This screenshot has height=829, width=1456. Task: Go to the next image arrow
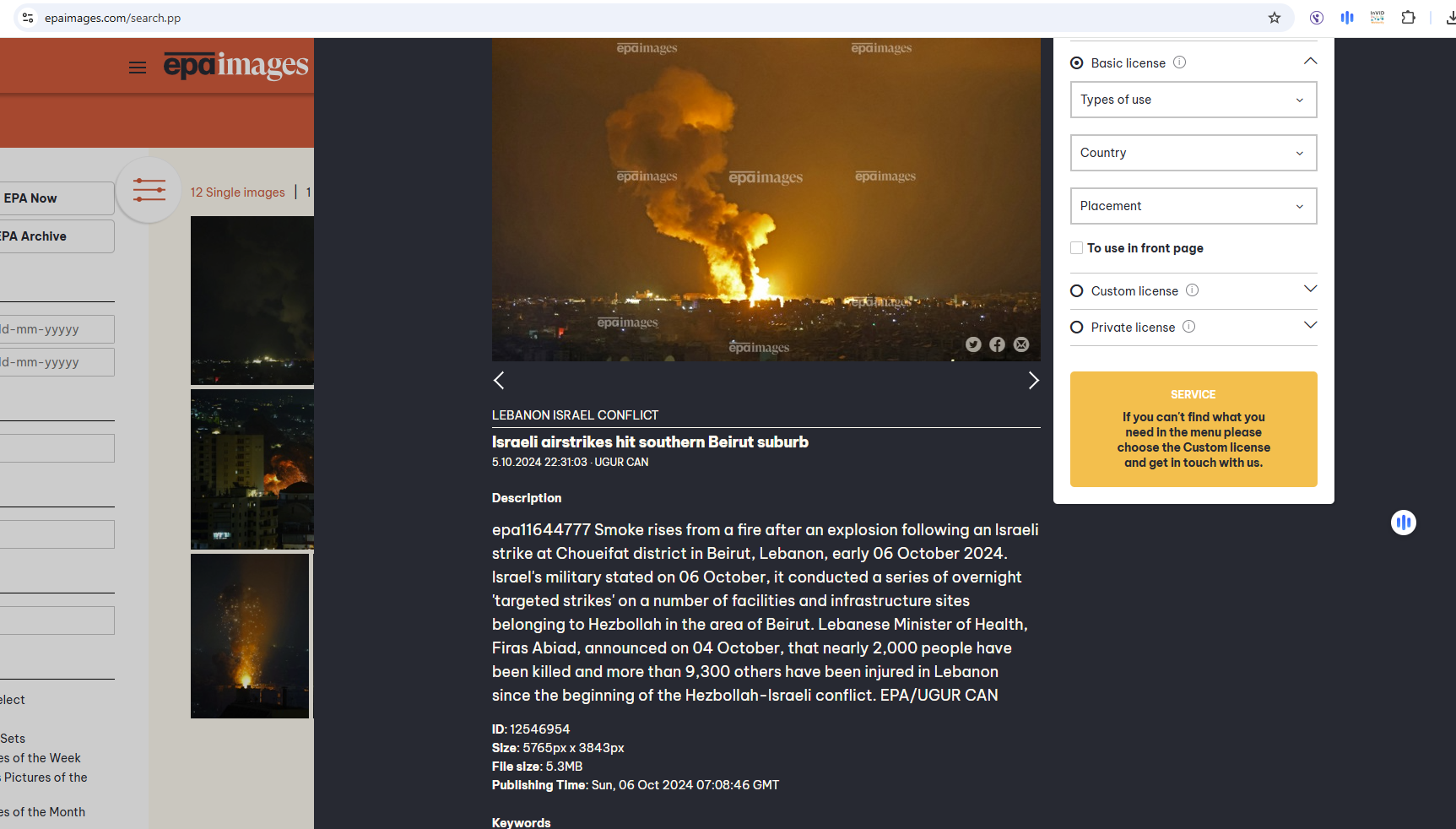click(x=1033, y=381)
